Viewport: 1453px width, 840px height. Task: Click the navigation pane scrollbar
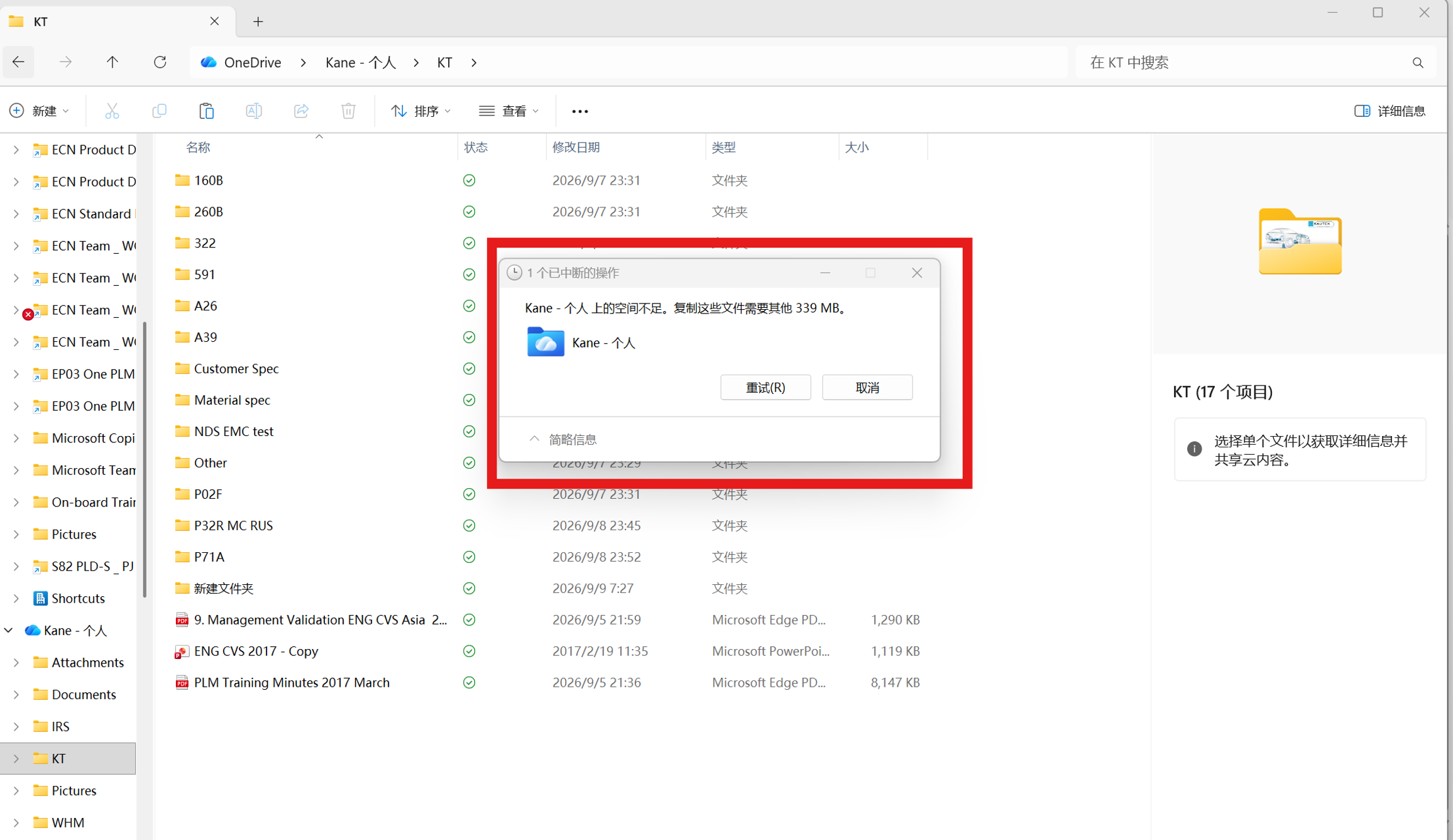click(x=145, y=459)
